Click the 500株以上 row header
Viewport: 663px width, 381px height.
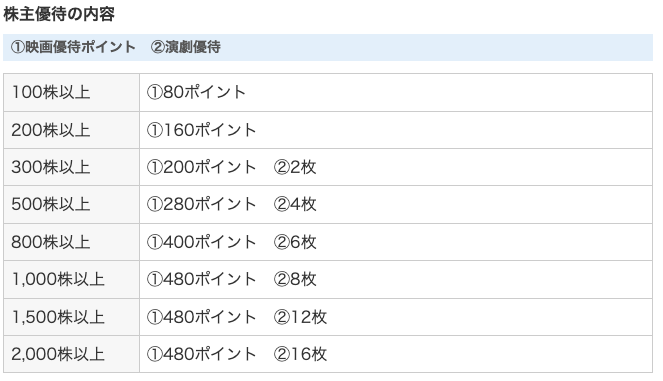coord(71,204)
